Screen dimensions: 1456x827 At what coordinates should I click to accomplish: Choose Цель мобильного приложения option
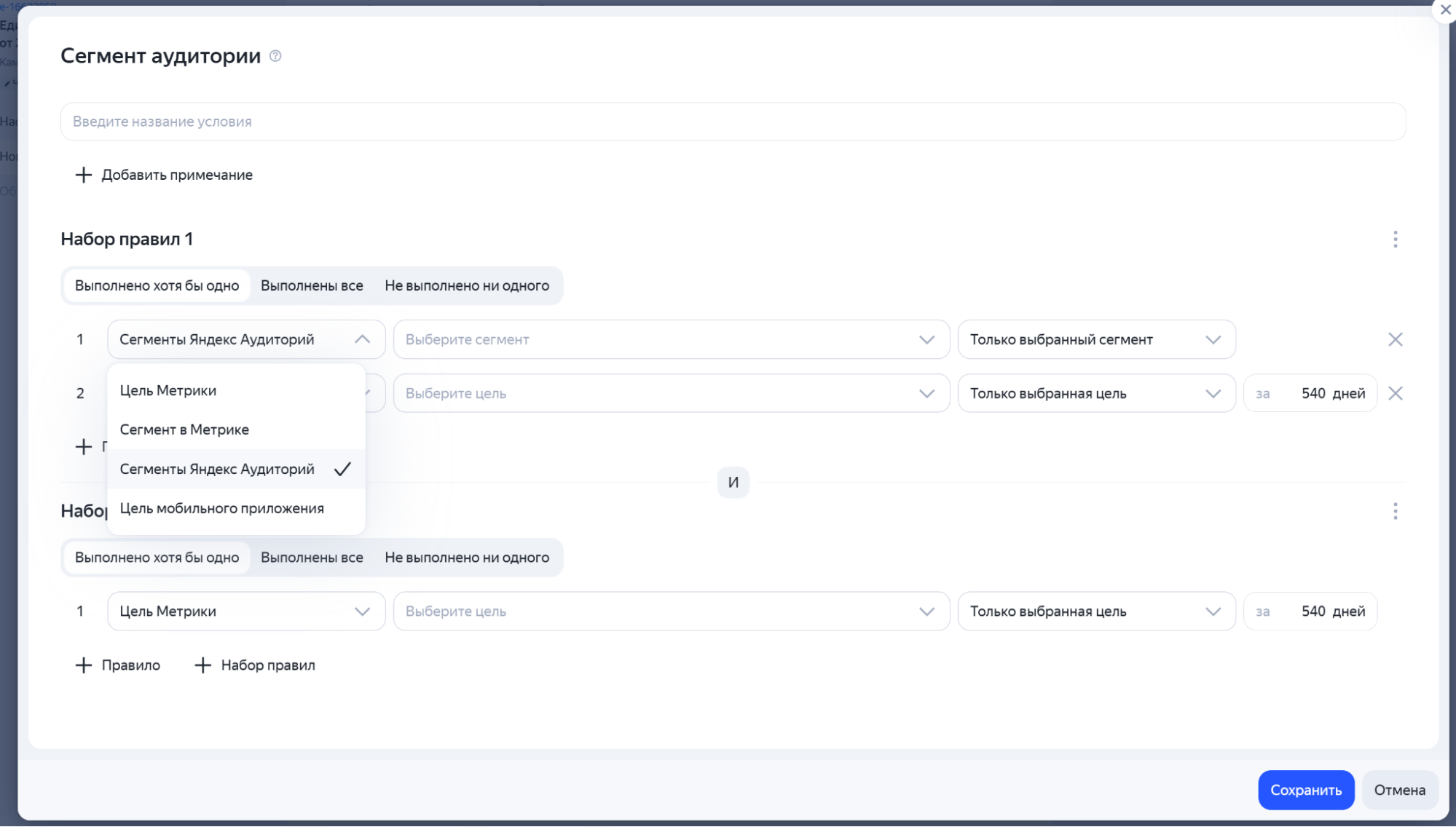tap(221, 509)
